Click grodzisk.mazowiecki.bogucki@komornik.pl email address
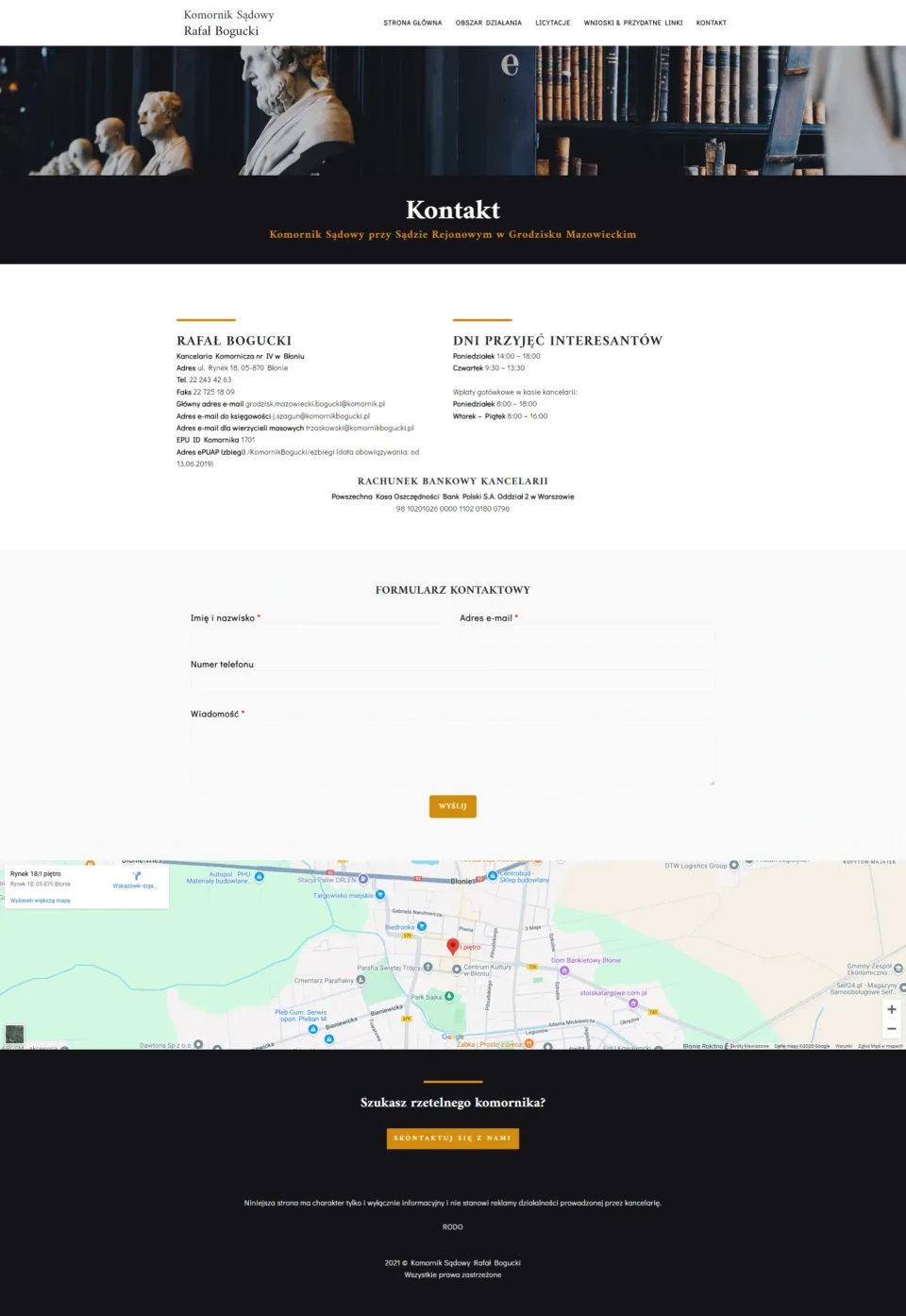906x1316 pixels. point(315,404)
